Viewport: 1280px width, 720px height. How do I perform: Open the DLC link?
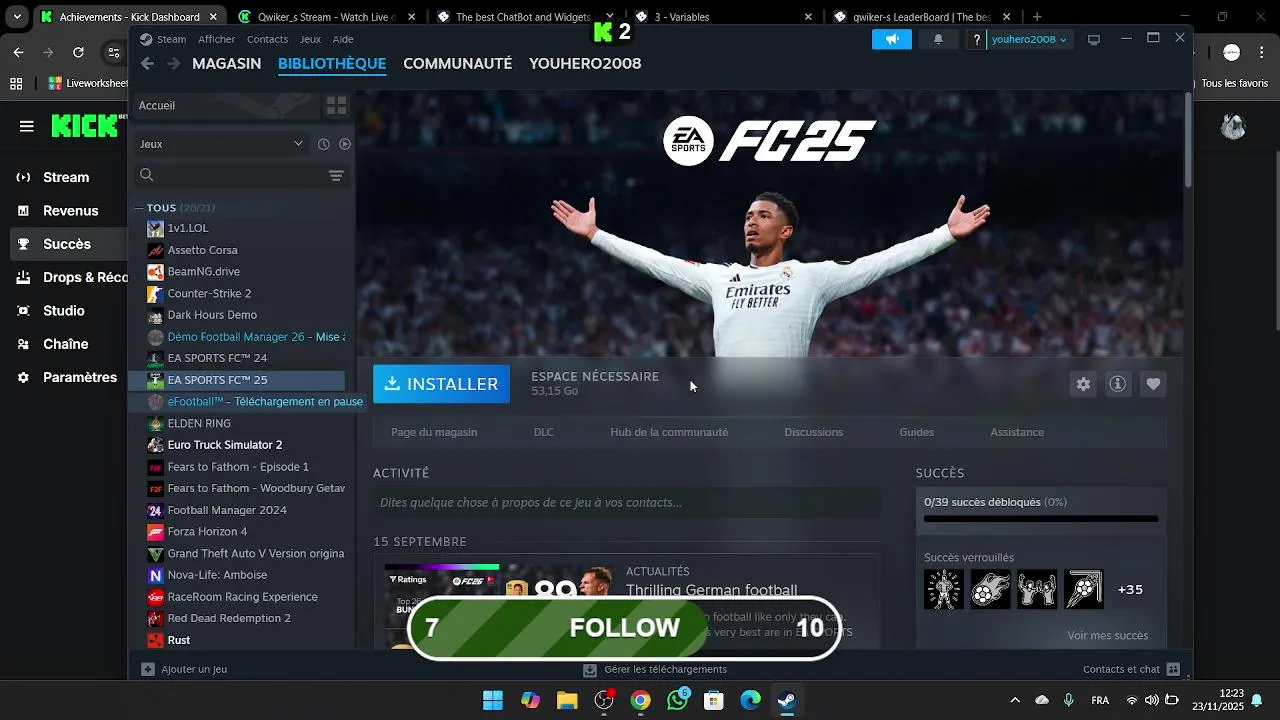543,432
